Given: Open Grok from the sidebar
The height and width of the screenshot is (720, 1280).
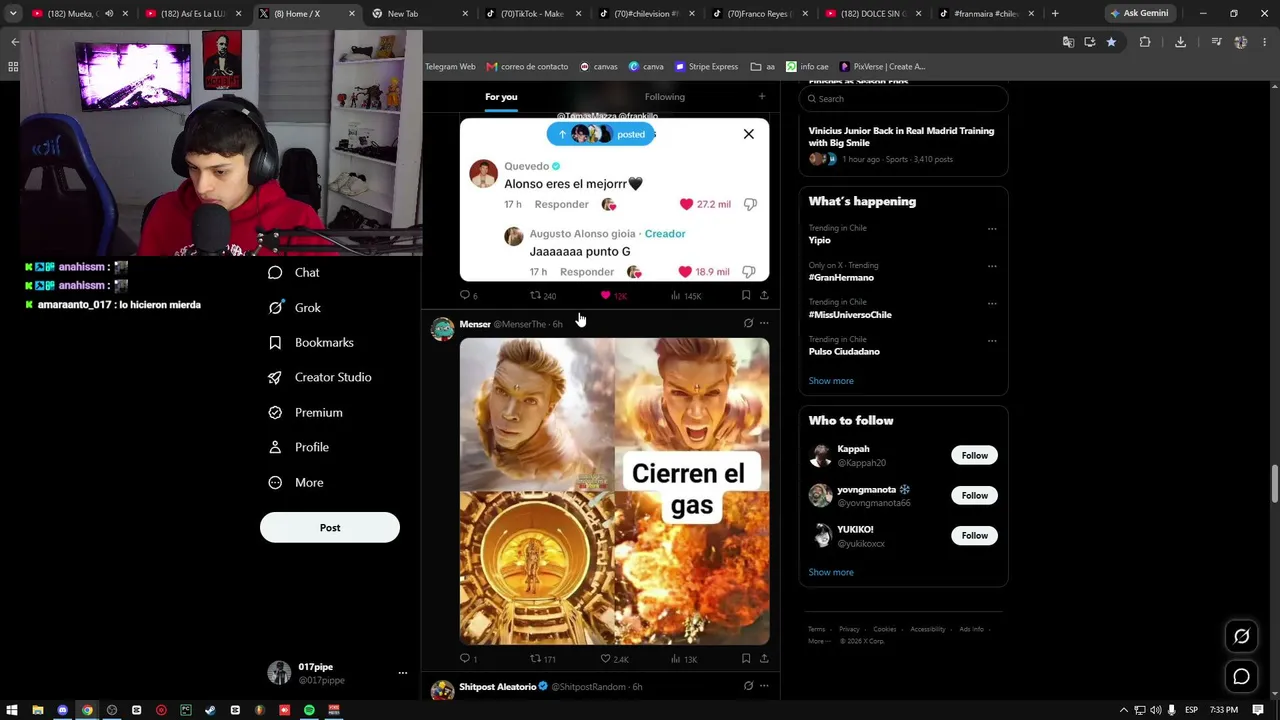Looking at the screenshot, I should tap(294, 307).
